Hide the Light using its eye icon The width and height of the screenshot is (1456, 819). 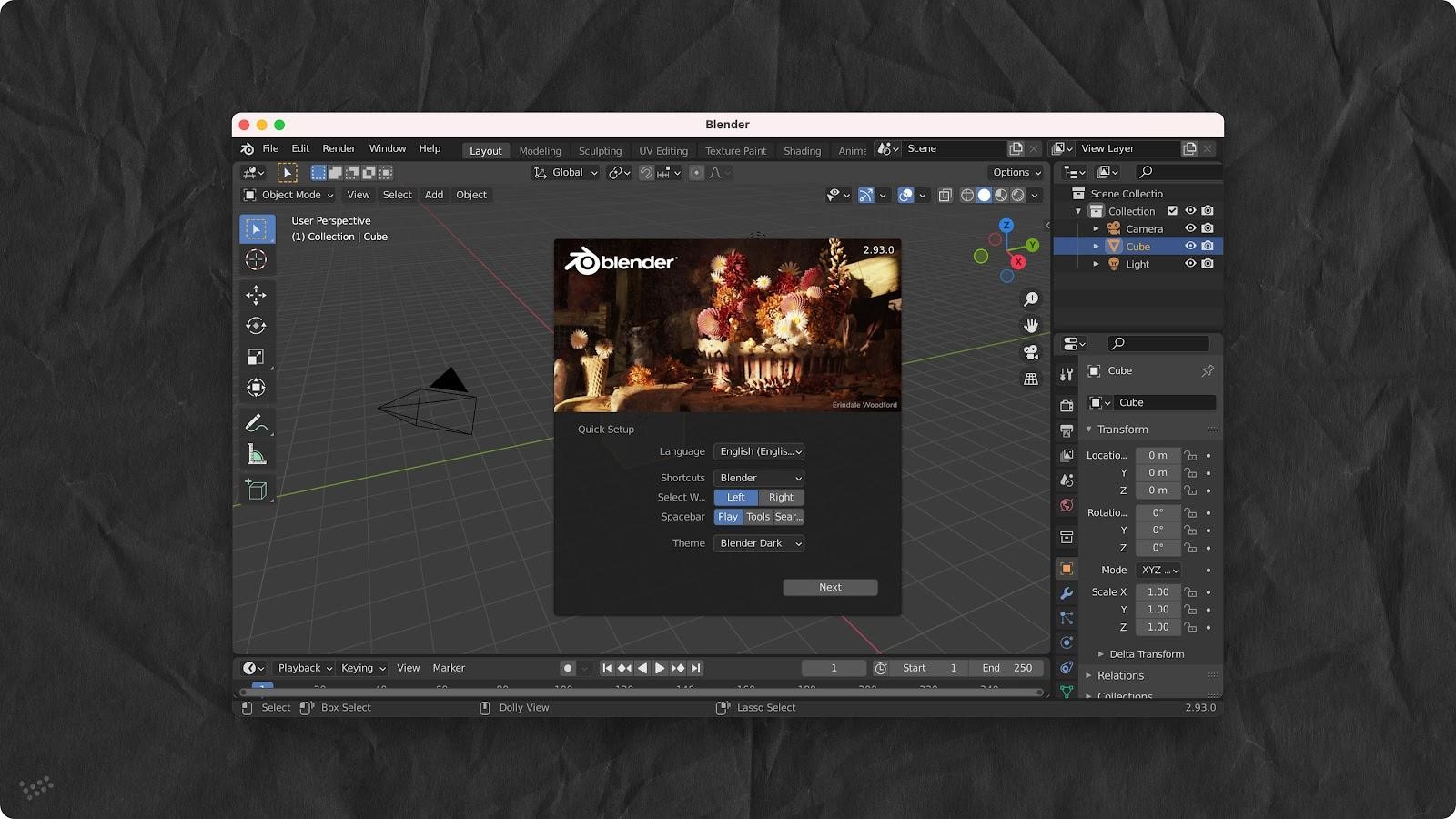click(x=1190, y=264)
